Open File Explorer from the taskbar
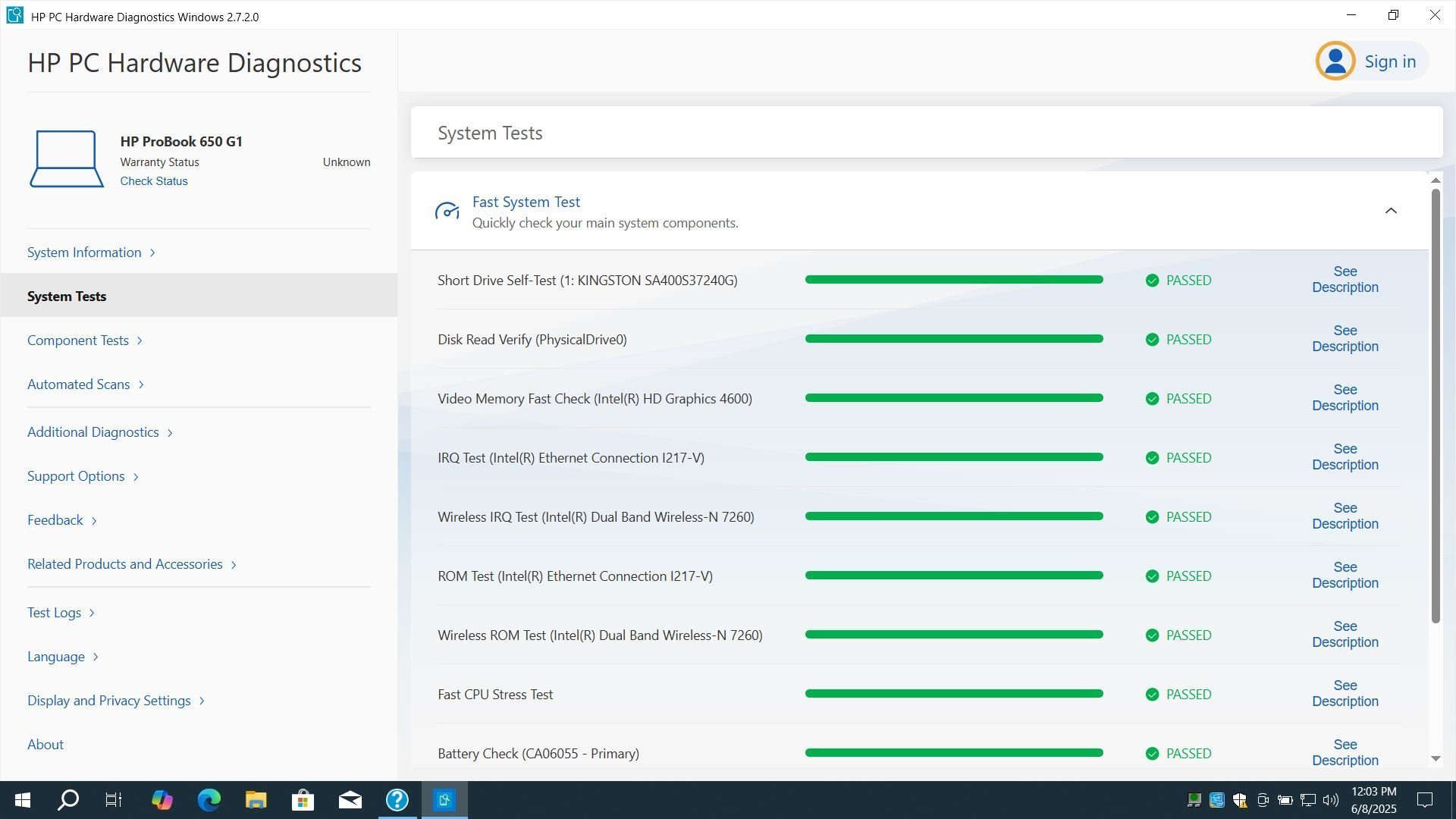This screenshot has width=1456, height=819. tap(256, 800)
